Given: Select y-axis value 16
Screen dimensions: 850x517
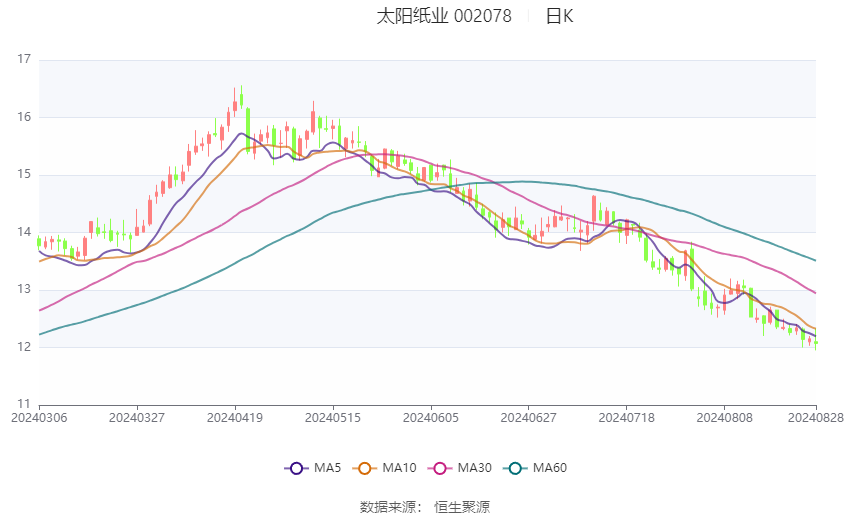Looking at the screenshot, I should point(24,117).
